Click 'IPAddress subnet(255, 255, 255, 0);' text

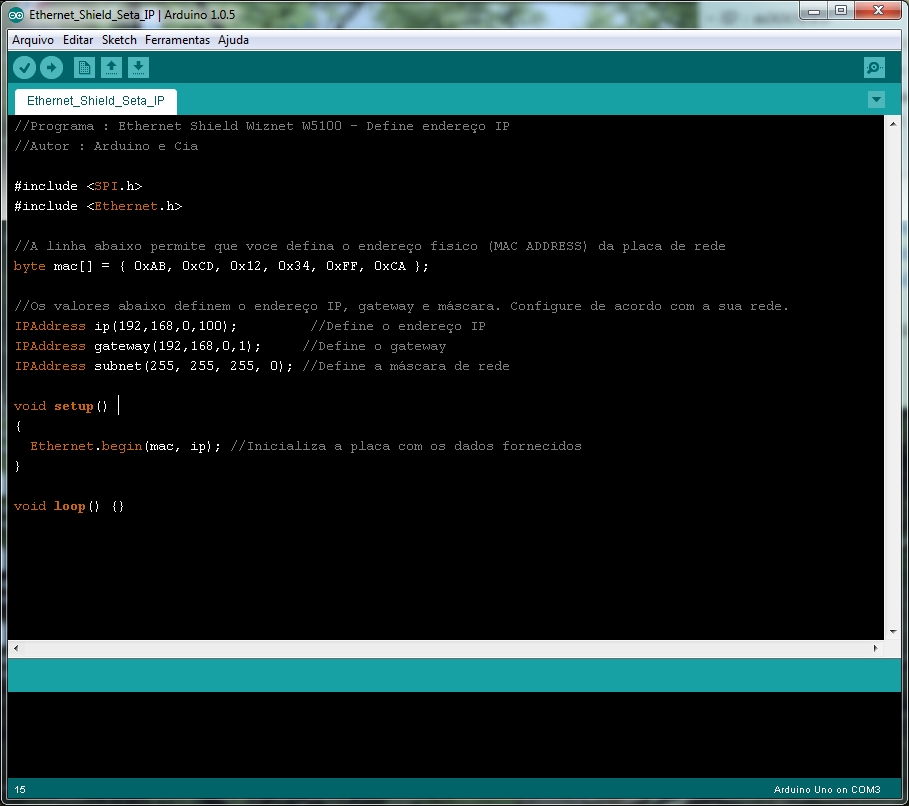tap(154, 366)
